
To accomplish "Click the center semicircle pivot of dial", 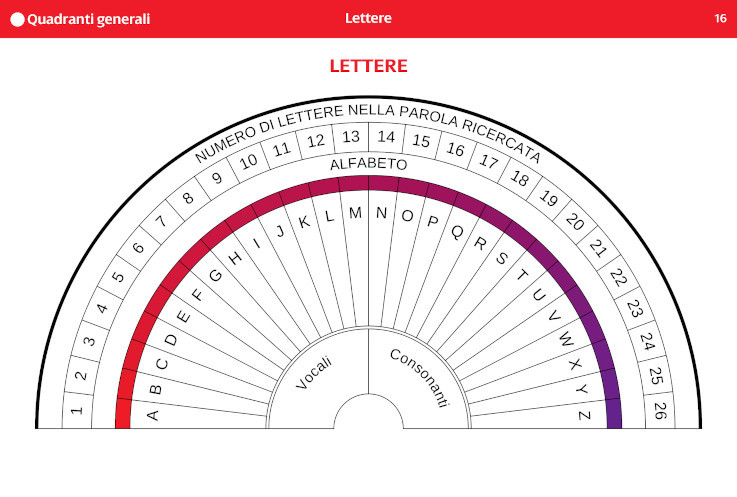I will point(368,414).
